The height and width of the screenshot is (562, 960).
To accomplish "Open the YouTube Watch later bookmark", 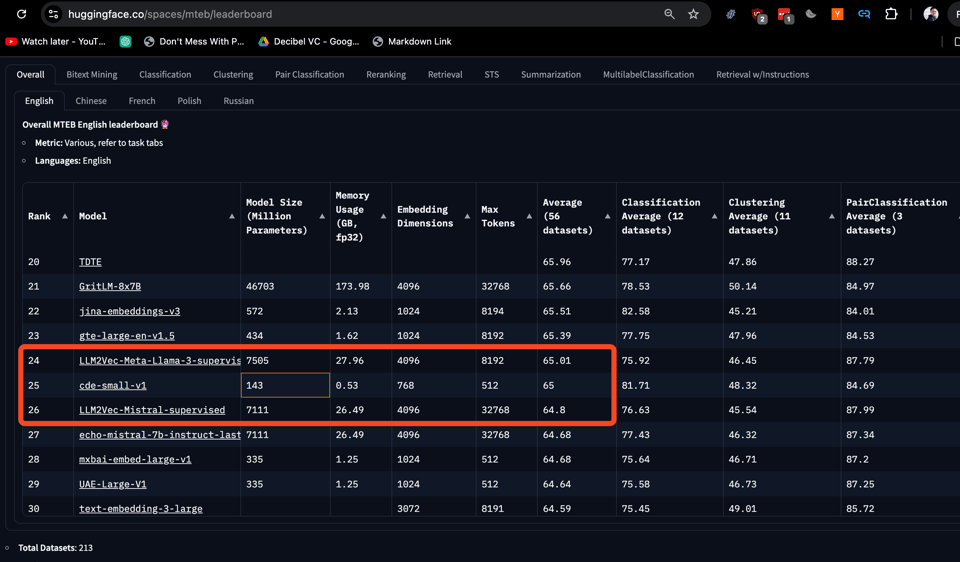I will pyautogui.click(x=55, y=41).
